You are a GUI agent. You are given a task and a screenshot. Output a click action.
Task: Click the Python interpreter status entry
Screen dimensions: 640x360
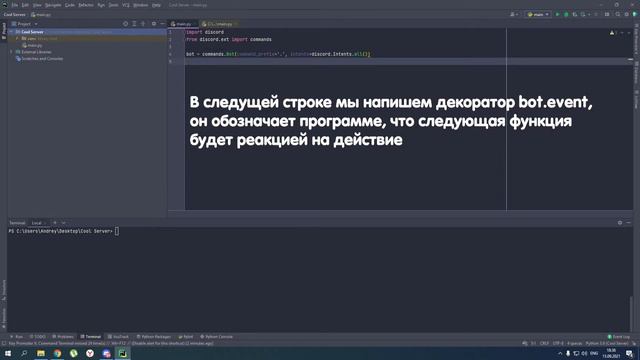pos(607,343)
